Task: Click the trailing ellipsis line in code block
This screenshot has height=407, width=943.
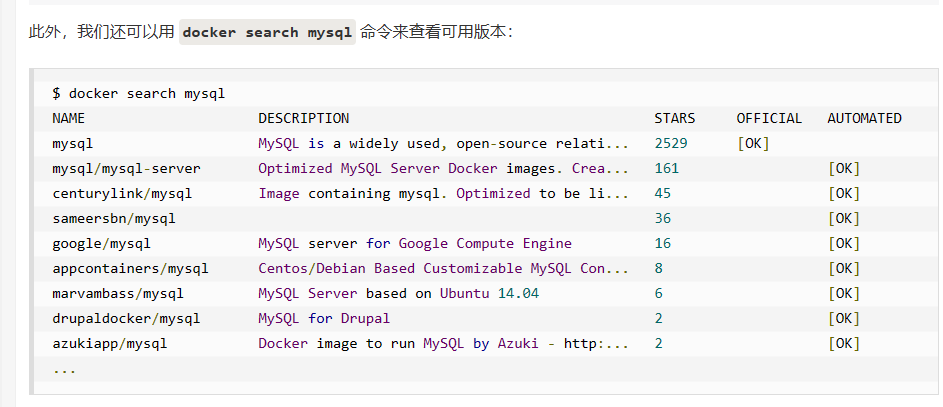Action: coord(64,368)
